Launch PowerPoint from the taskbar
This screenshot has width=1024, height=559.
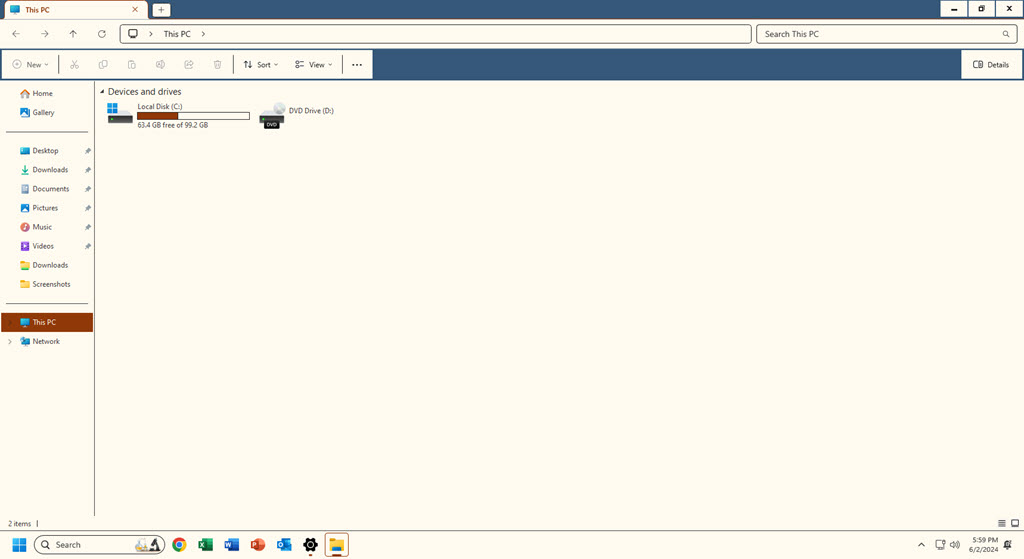257,545
